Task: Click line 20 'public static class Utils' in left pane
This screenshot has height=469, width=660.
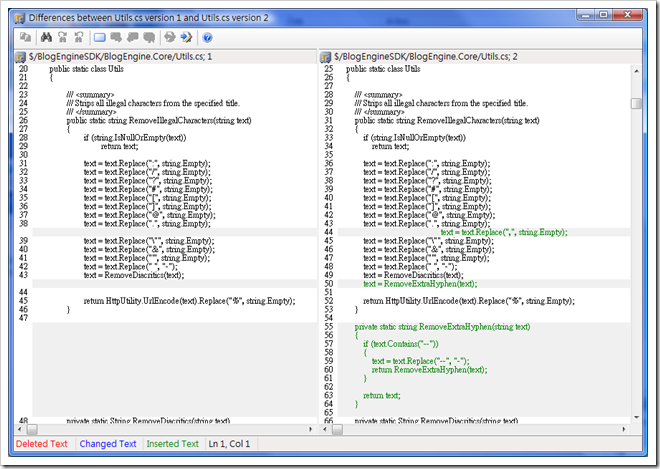Action: (x=87, y=69)
